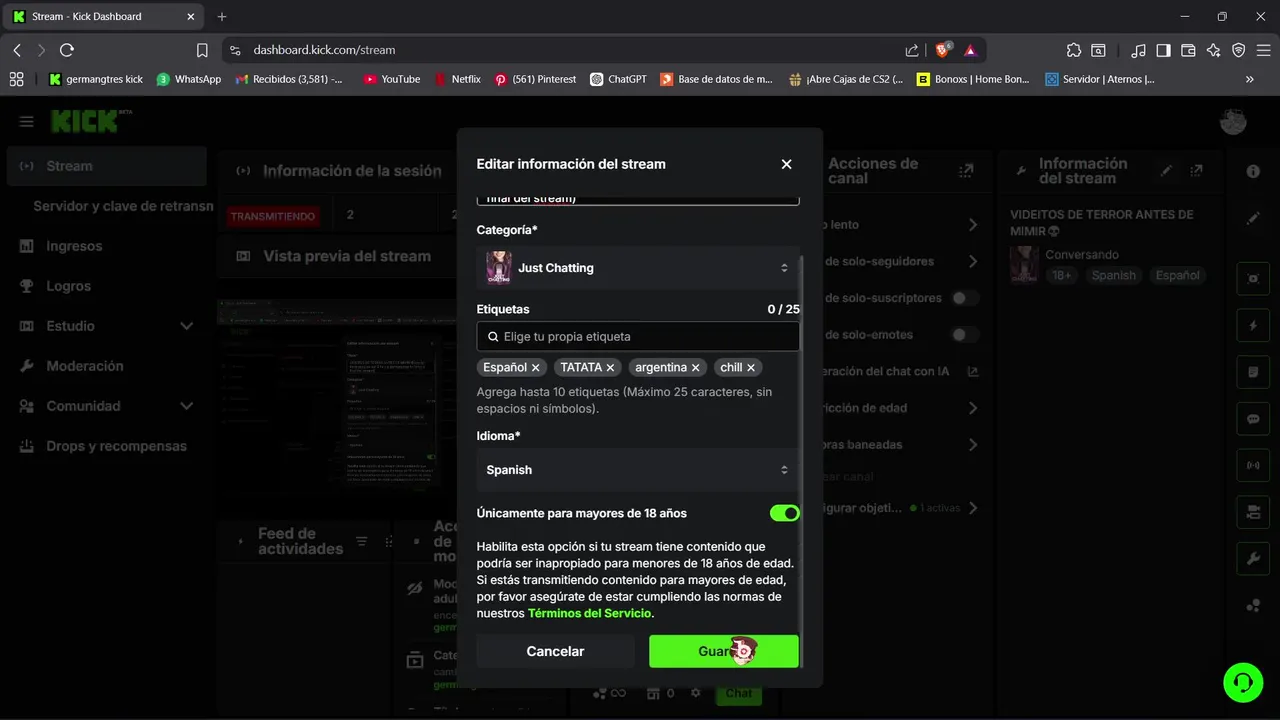Open the Términos del Servicio link
This screenshot has width=1280, height=720.
[x=589, y=613]
